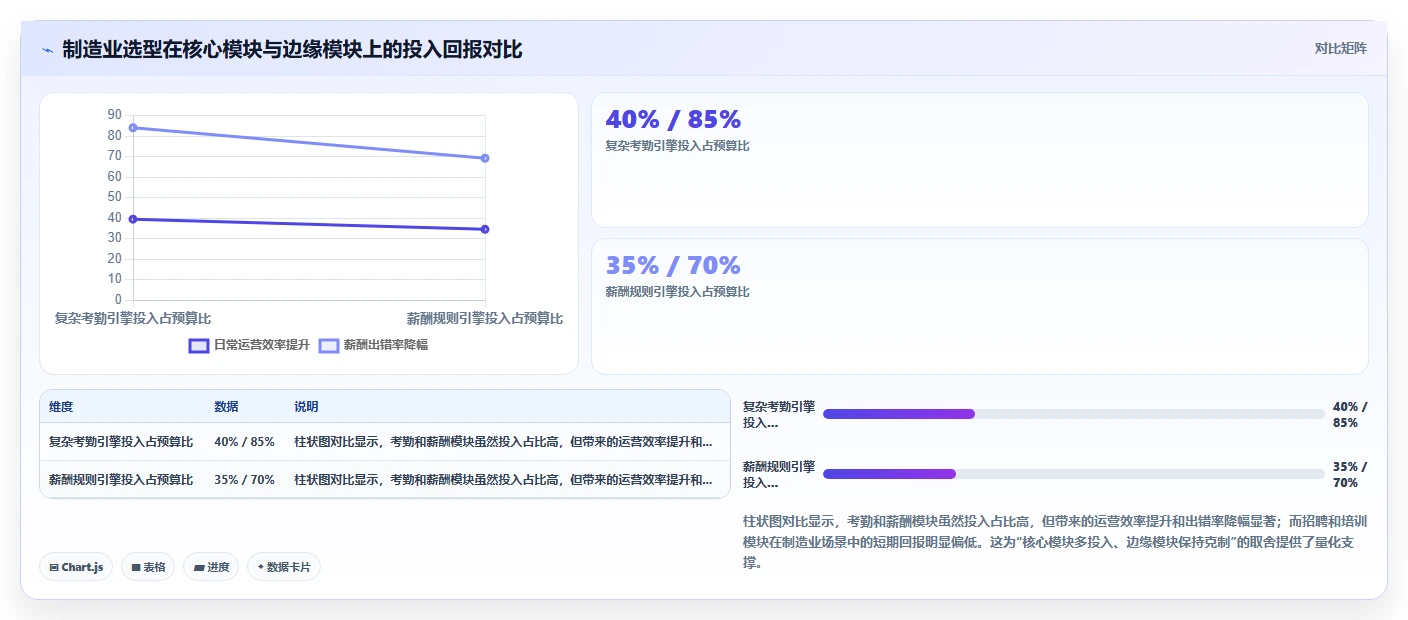Click the 复杂考勤引擎投入… progress label
This screenshot has width=1408, height=620.
(x=779, y=415)
